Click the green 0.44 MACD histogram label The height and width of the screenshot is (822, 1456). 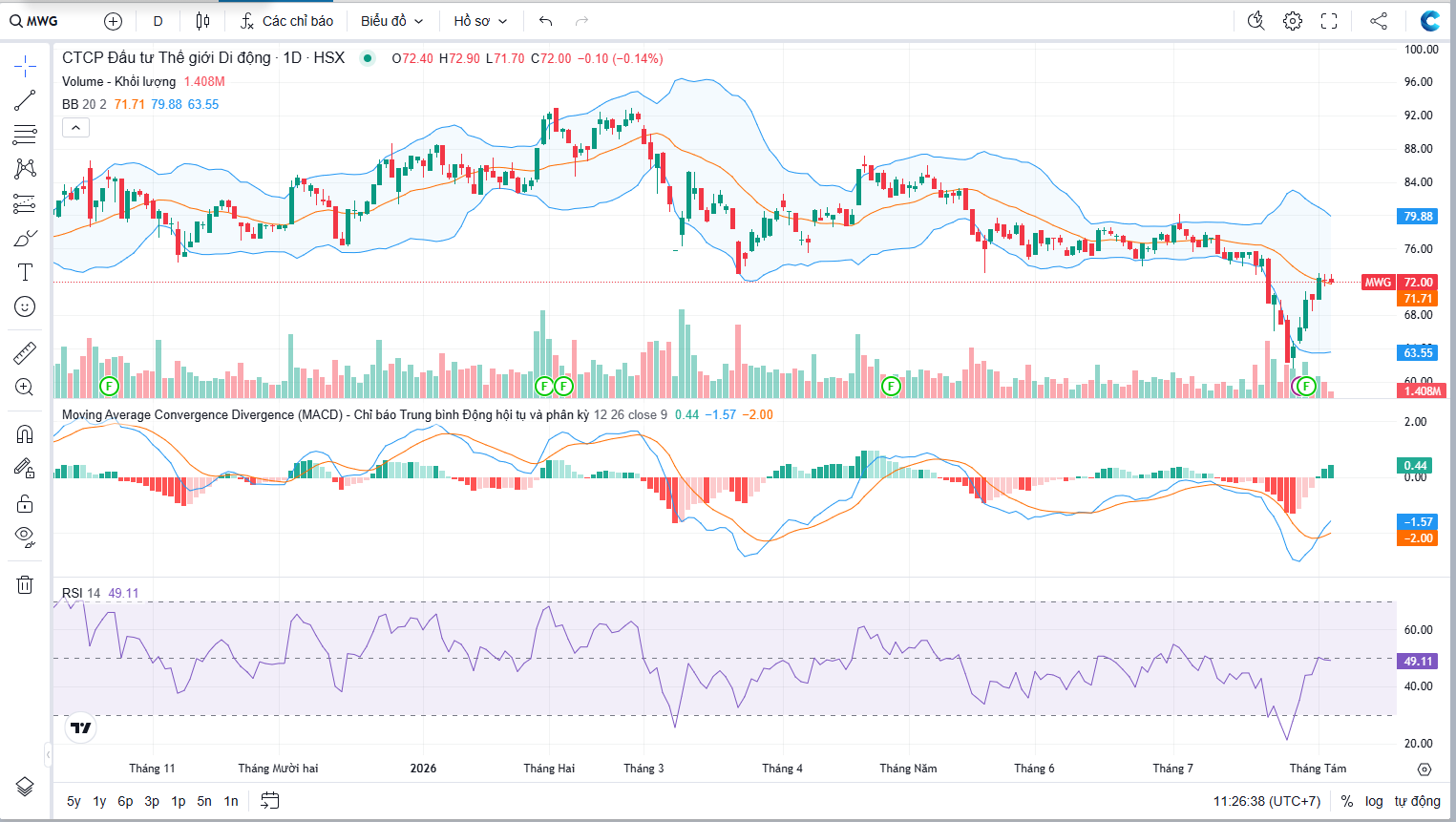click(1416, 466)
